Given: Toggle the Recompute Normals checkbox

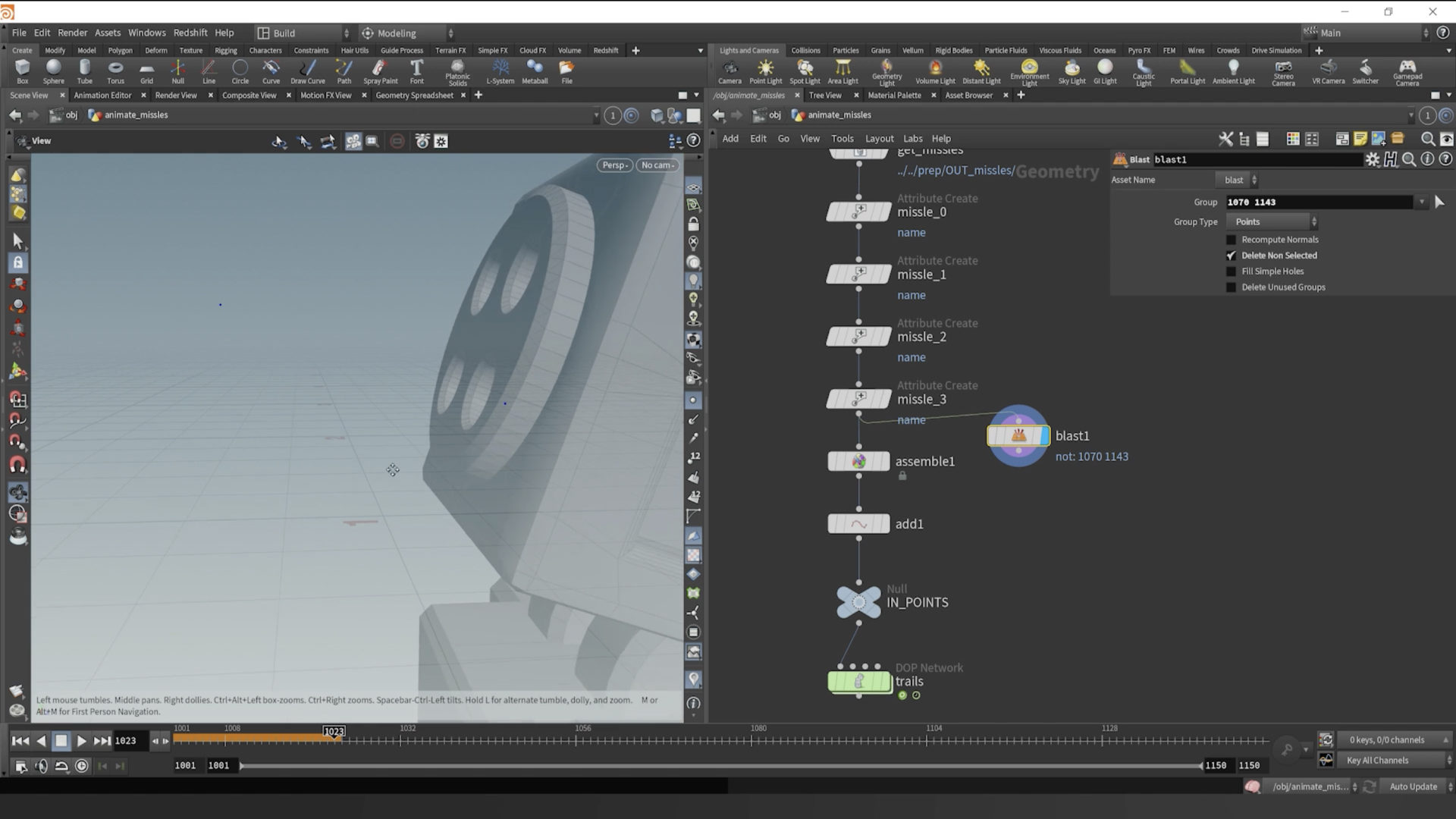Looking at the screenshot, I should pos(1231,240).
